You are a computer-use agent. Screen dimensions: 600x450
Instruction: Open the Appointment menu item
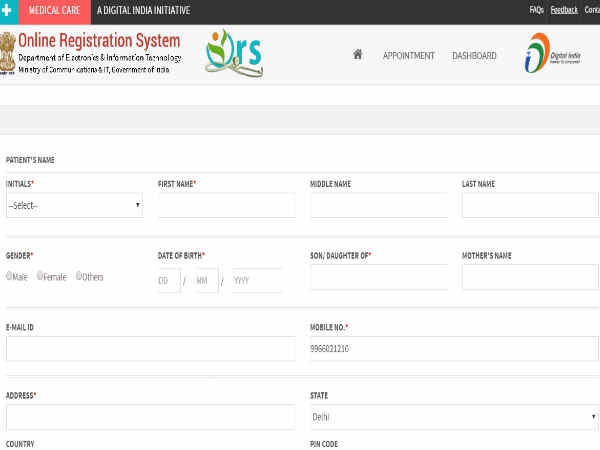pos(408,55)
